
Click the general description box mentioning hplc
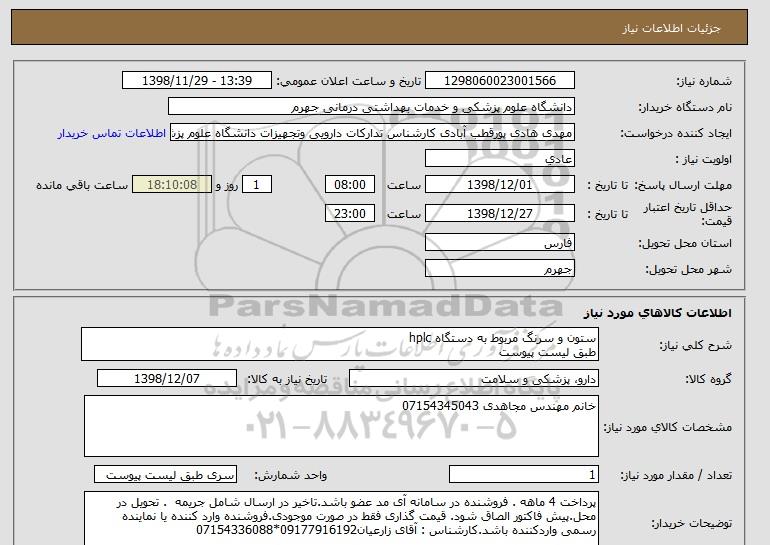tap(340, 344)
